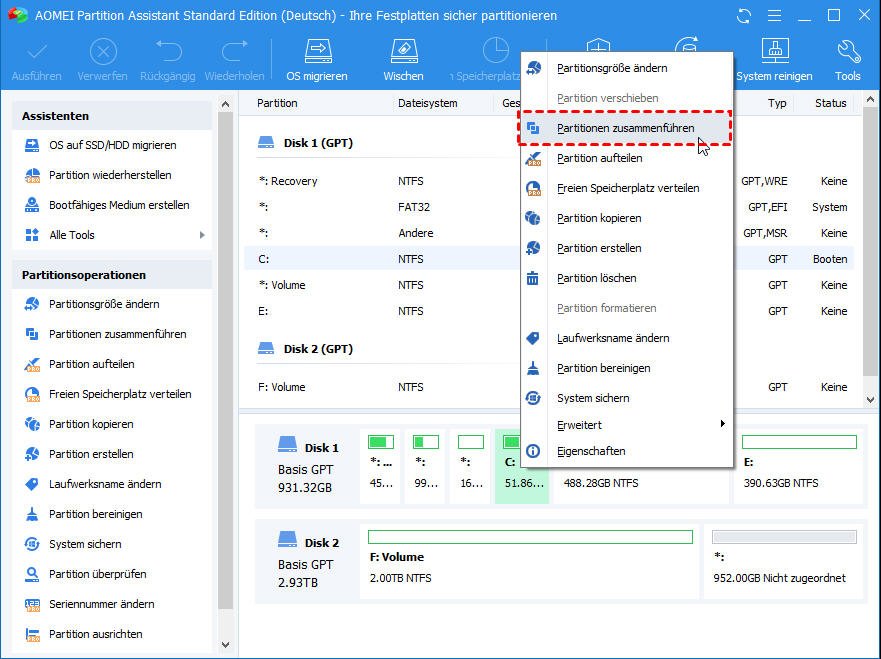The width and height of the screenshot is (881, 659).
Task: Select Partition erstellen in context menu
Action: coord(626,248)
